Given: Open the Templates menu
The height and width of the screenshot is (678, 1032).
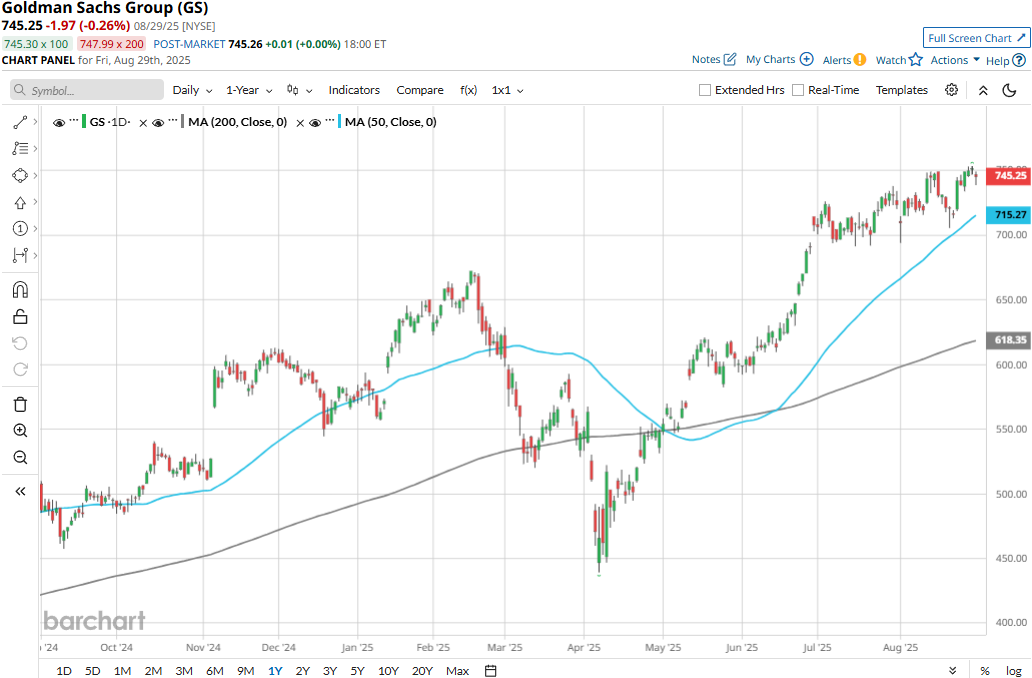Looking at the screenshot, I should (x=902, y=90).
